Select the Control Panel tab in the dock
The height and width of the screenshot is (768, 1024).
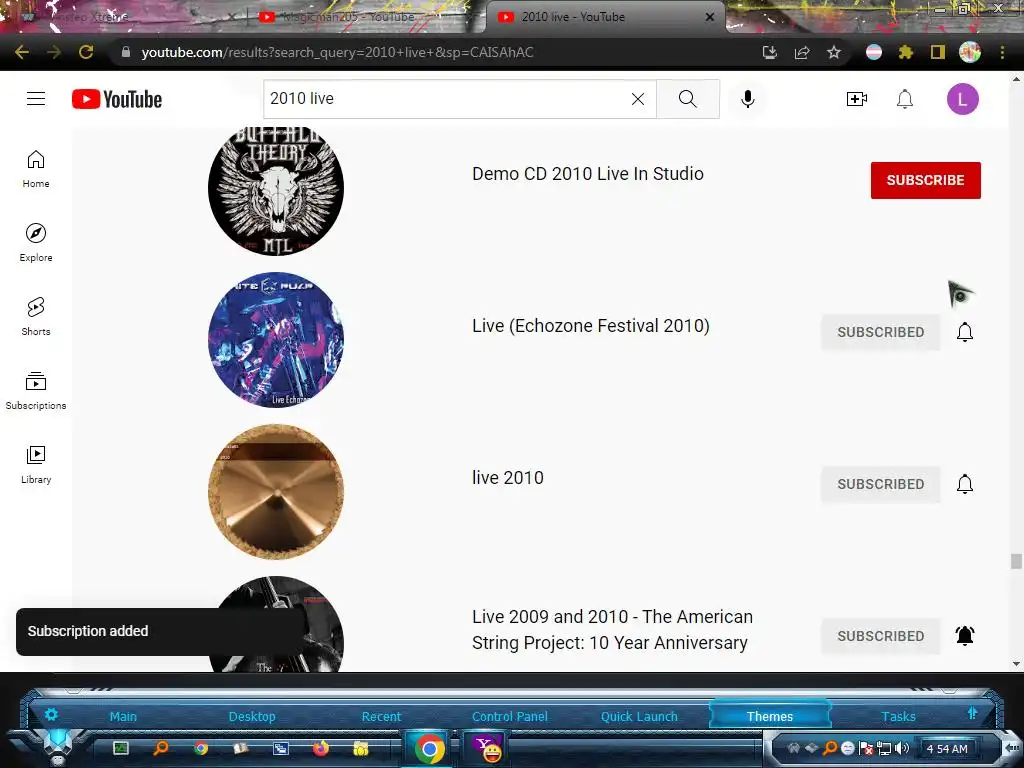[509, 716]
